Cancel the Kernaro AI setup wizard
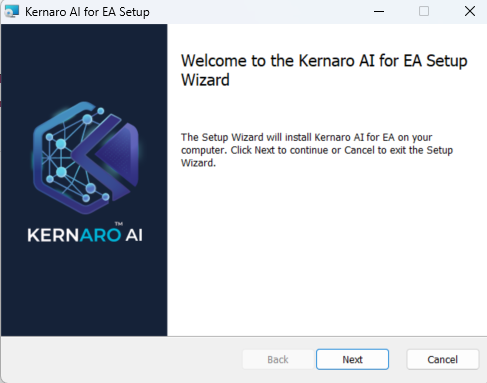The width and height of the screenshot is (487, 383). (x=443, y=359)
